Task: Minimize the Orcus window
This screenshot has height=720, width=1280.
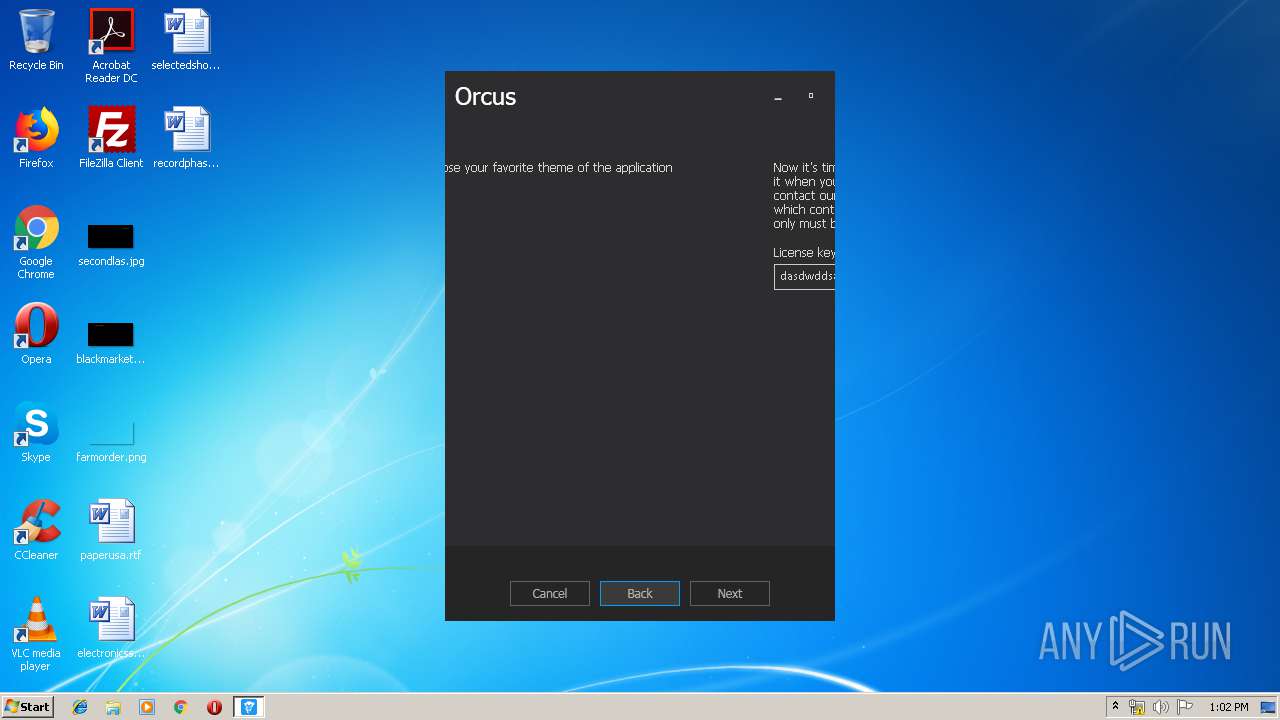Action: pos(778,97)
